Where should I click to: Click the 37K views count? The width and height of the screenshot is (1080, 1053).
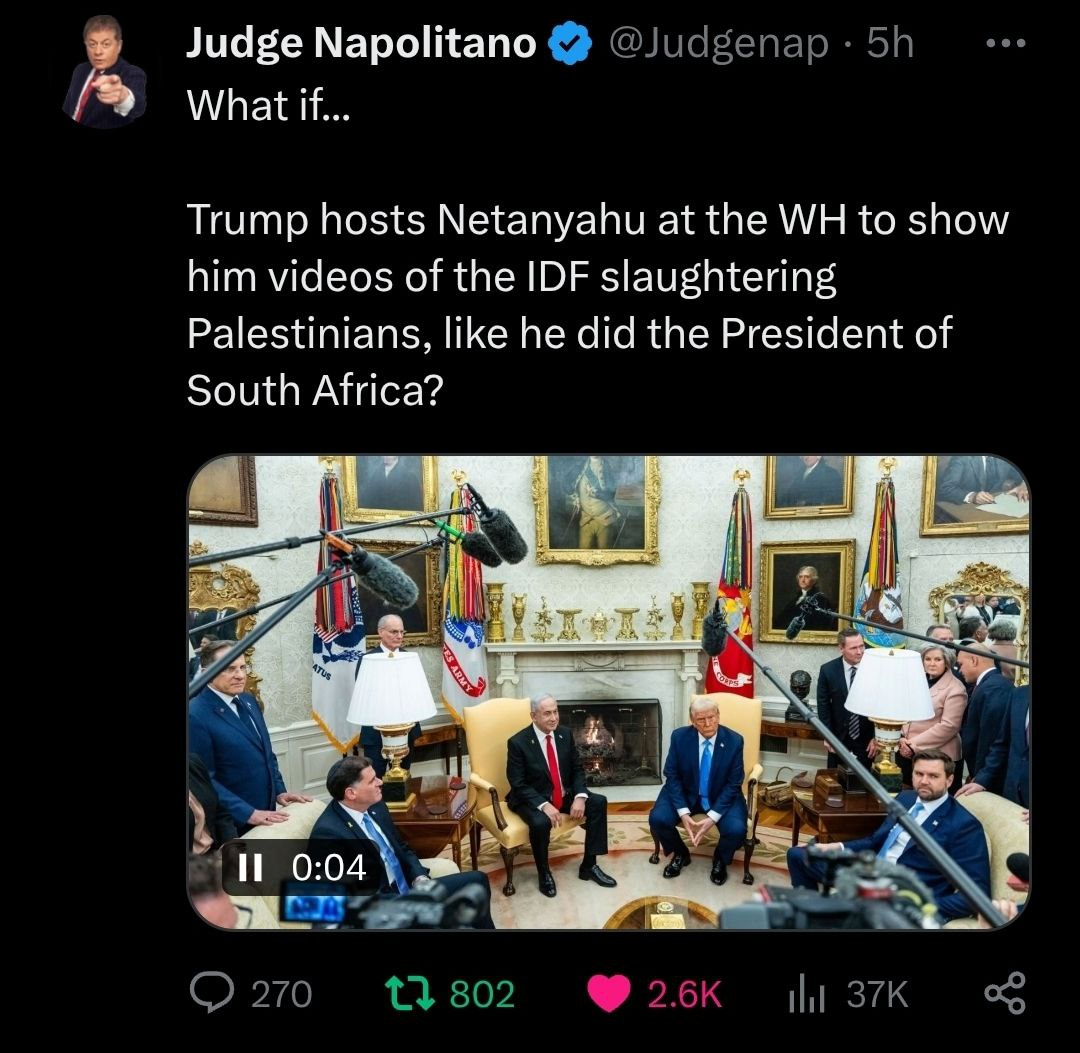(878, 994)
